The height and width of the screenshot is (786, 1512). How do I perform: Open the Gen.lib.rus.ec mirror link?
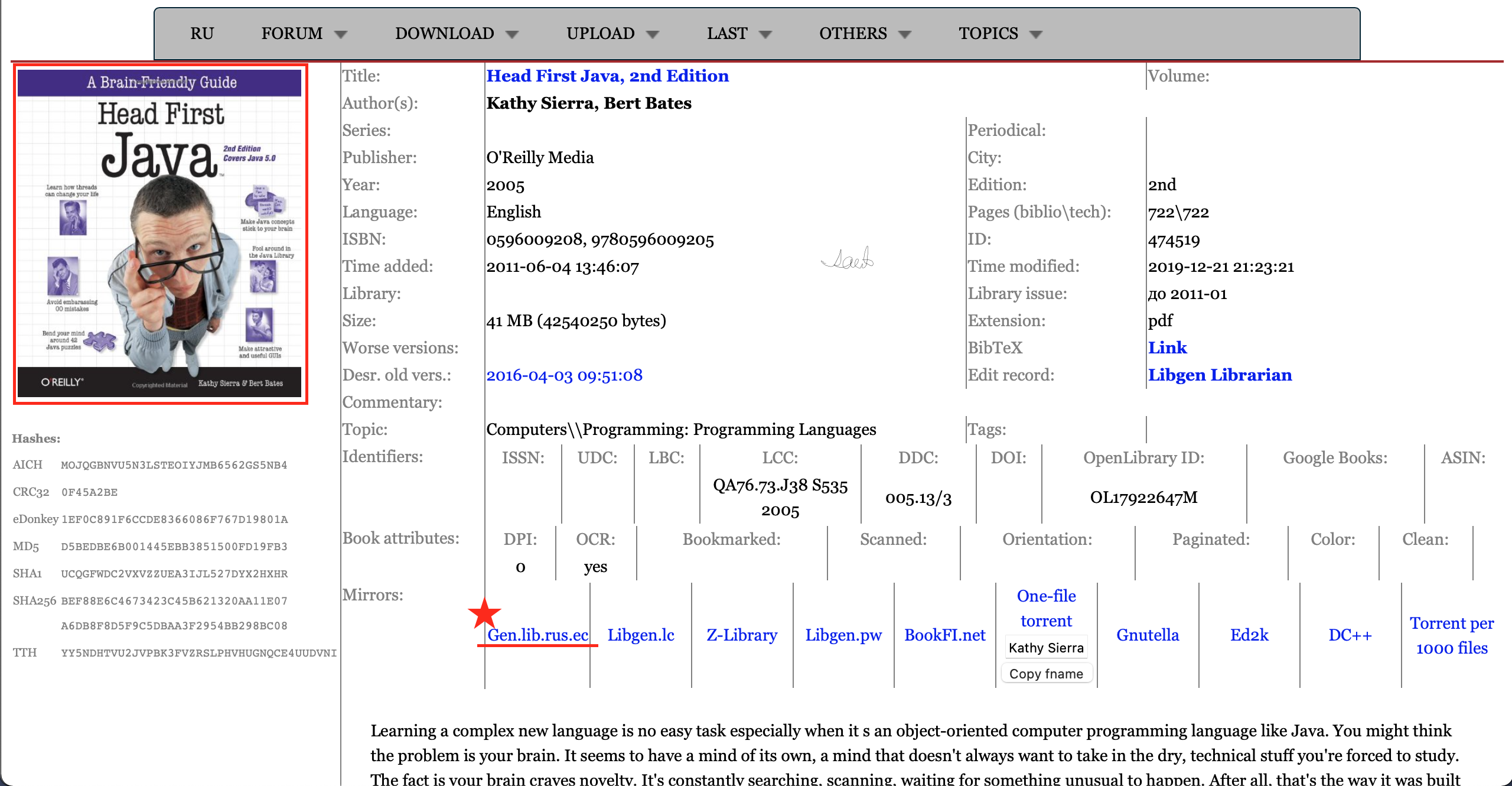click(x=537, y=635)
